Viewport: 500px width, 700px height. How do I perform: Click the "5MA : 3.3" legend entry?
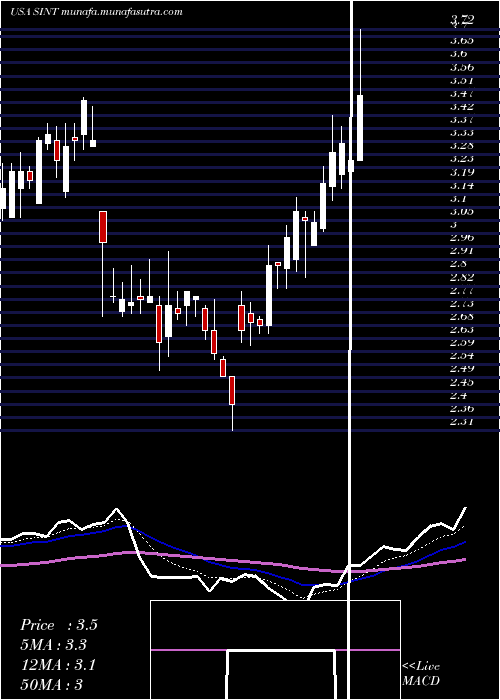coord(53,645)
